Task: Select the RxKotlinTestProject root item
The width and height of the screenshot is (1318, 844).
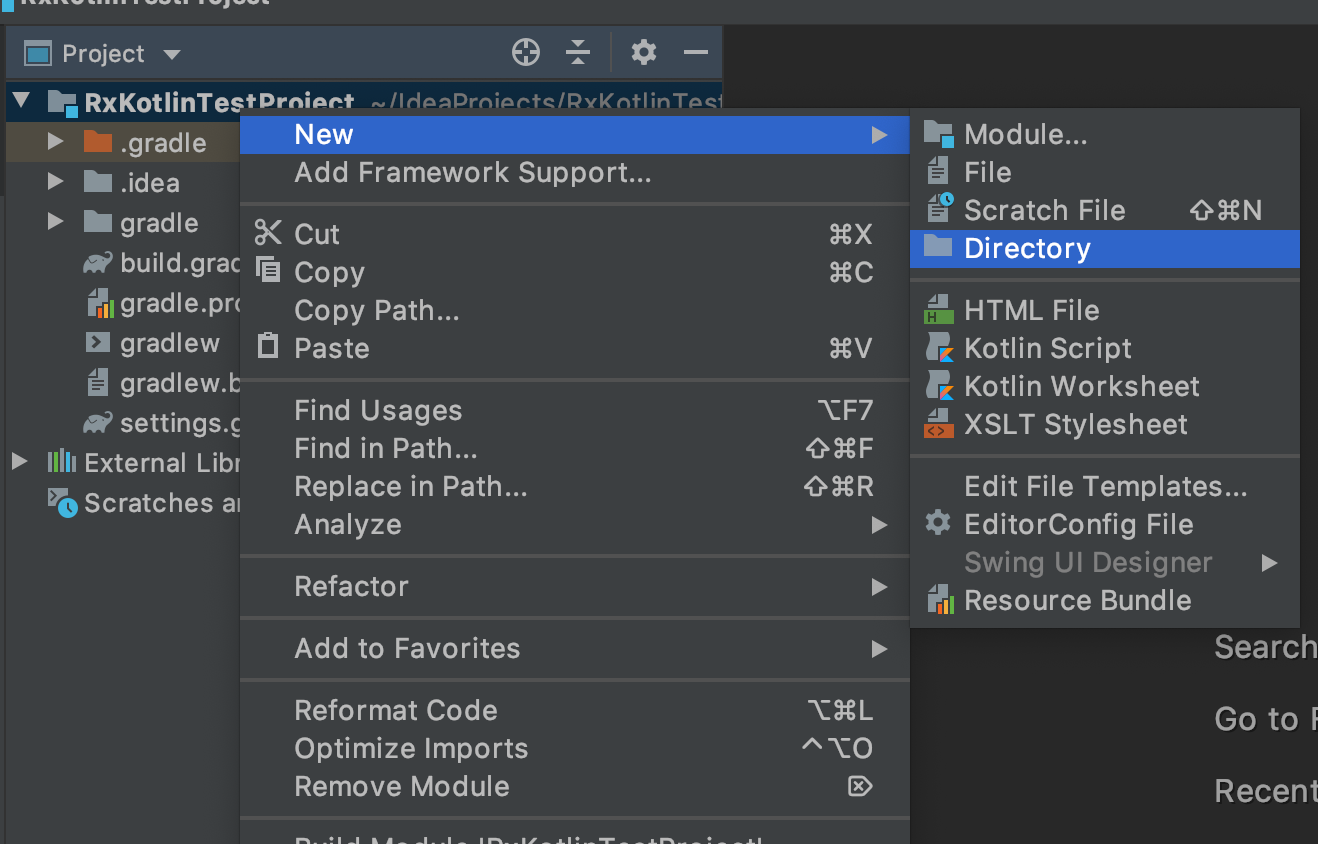Action: coord(364,102)
